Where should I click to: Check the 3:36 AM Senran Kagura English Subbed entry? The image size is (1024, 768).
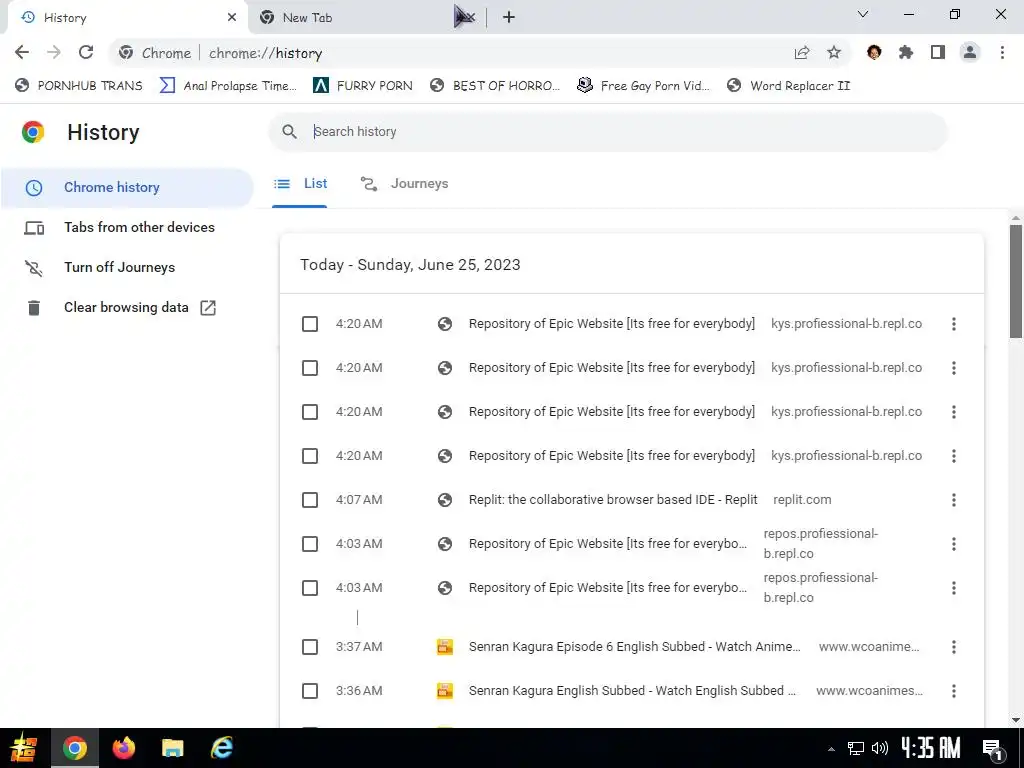click(310, 691)
